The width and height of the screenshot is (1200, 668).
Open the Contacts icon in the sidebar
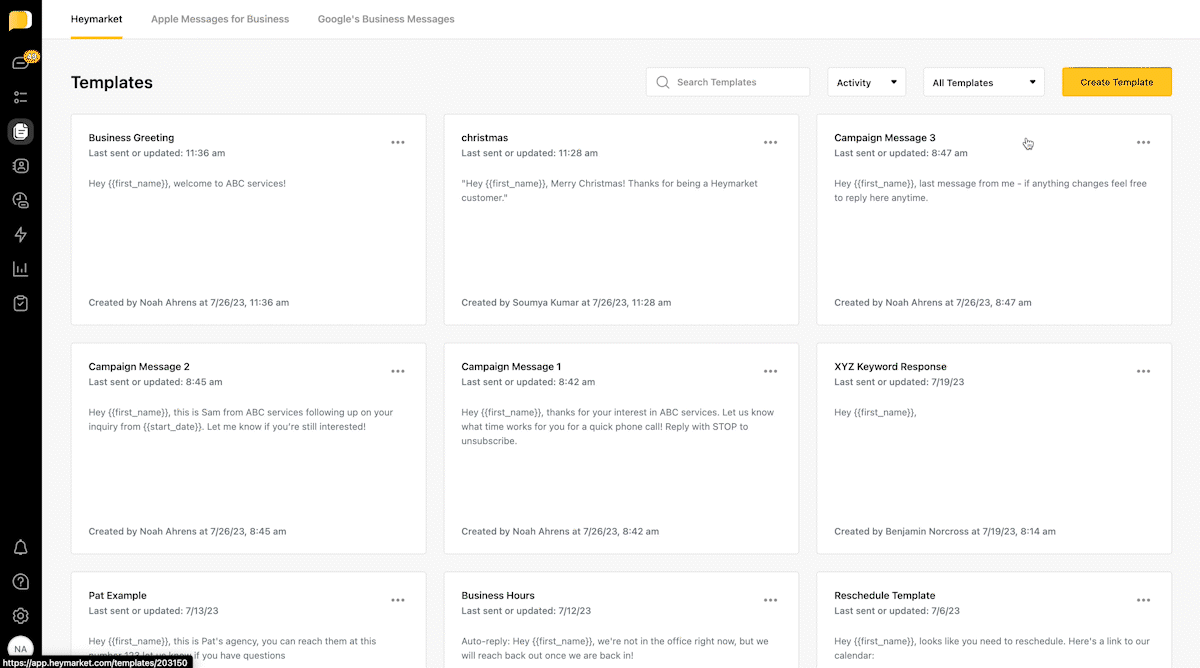point(20,166)
